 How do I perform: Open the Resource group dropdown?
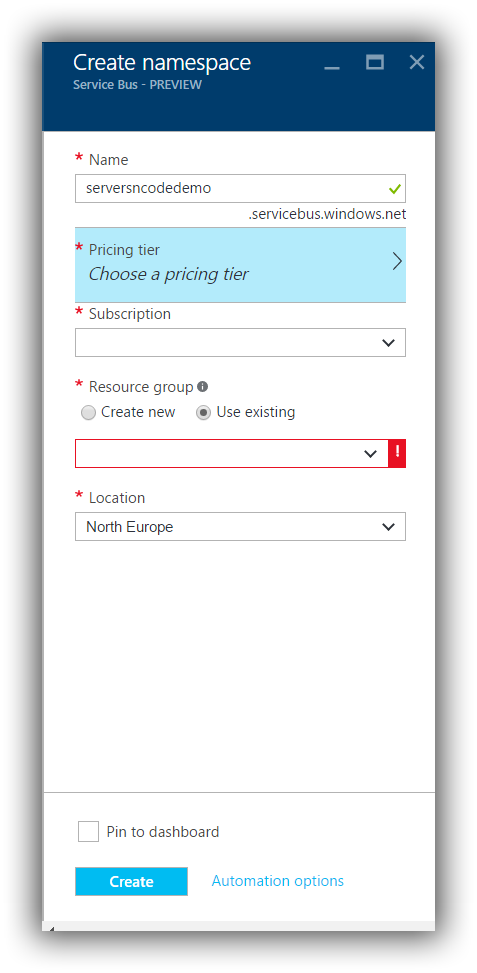tap(232, 454)
